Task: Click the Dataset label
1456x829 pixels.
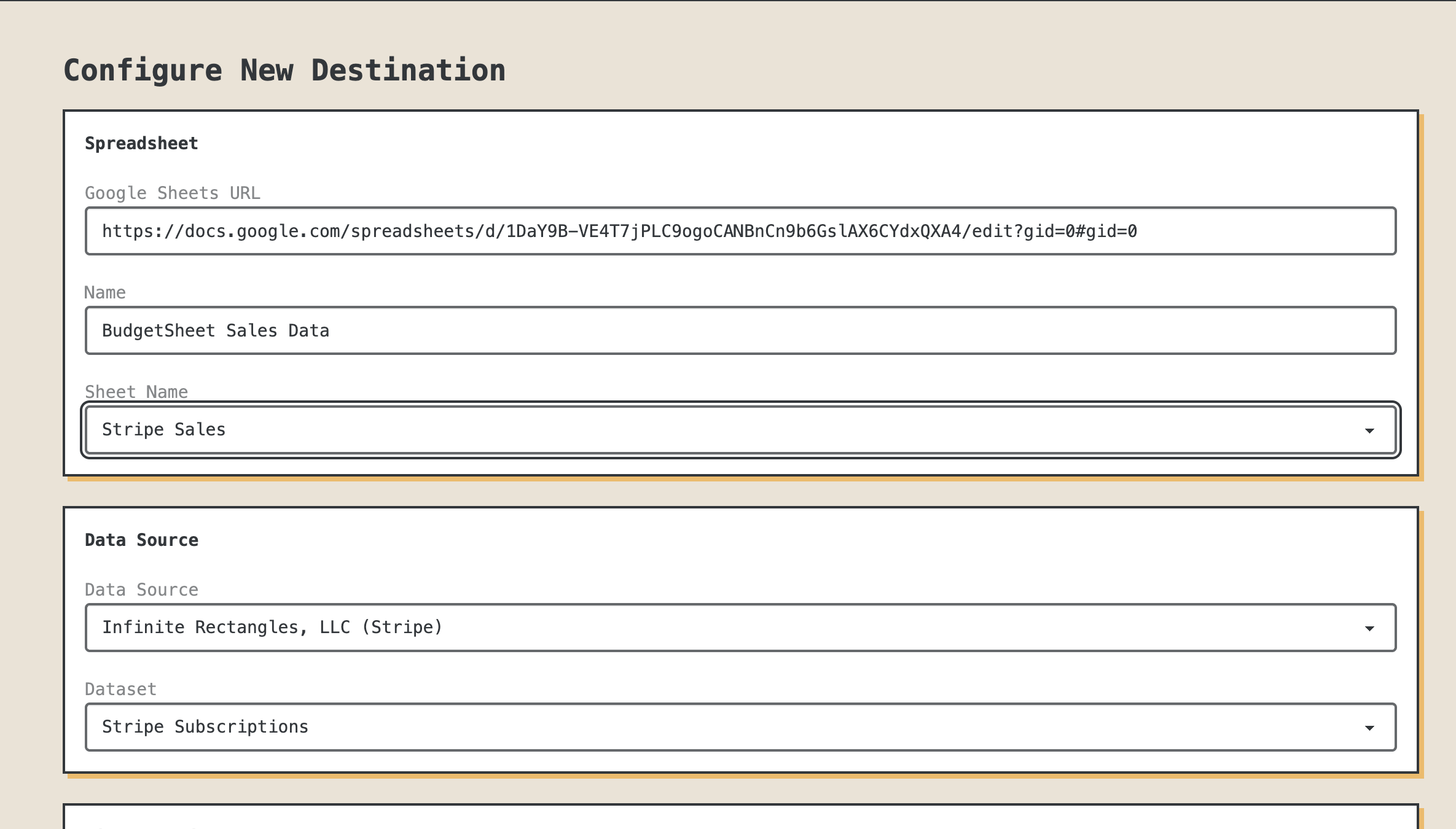Action: tap(120, 689)
